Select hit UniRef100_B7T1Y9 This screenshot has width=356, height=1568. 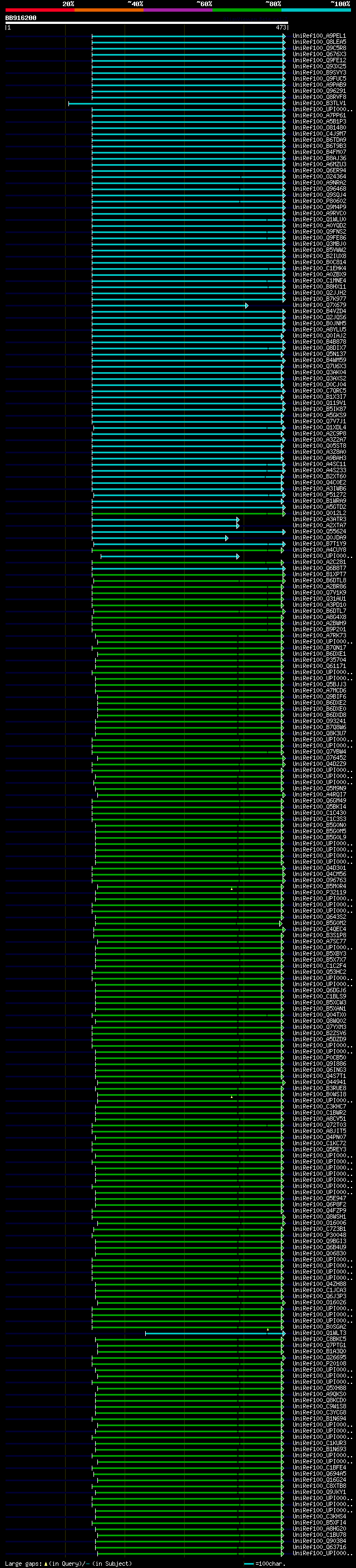(x=319, y=544)
